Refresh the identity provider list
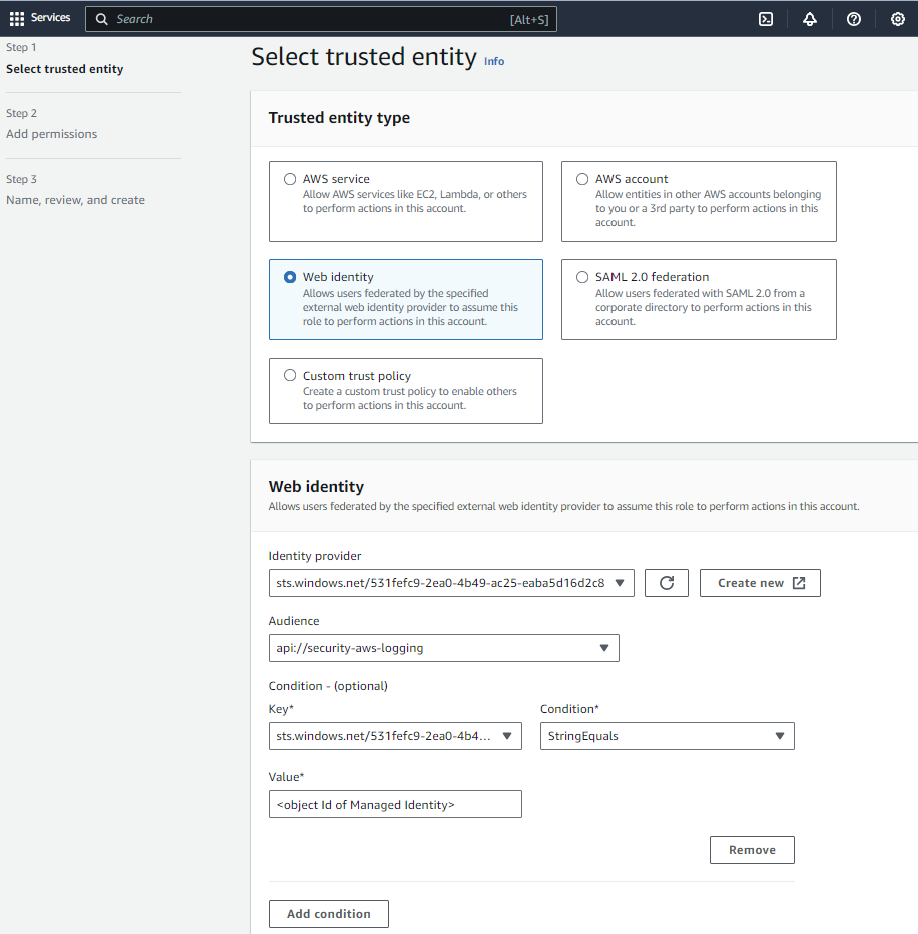 (667, 583)
